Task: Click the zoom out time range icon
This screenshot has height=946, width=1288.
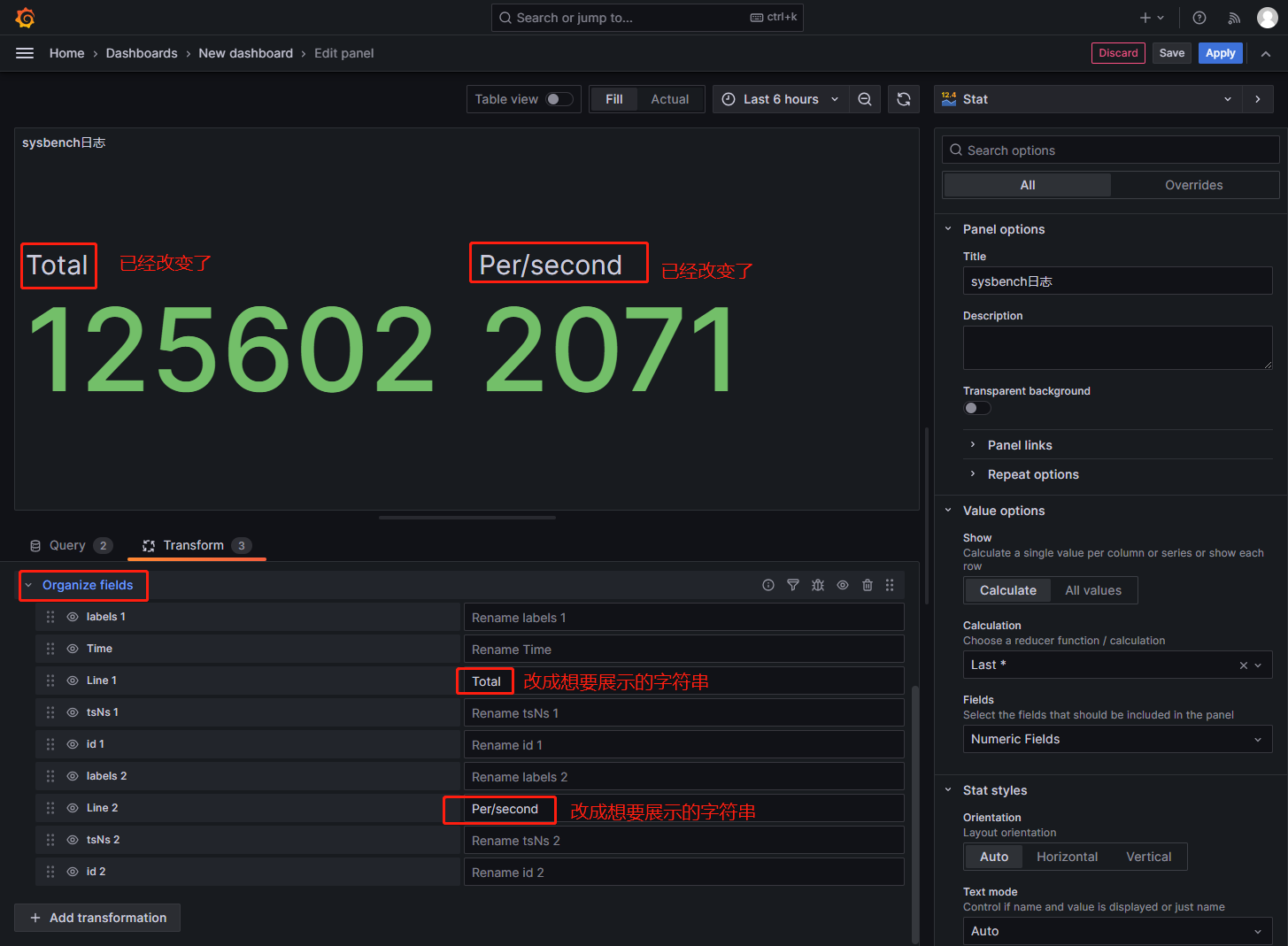Action: pos(865,99)
